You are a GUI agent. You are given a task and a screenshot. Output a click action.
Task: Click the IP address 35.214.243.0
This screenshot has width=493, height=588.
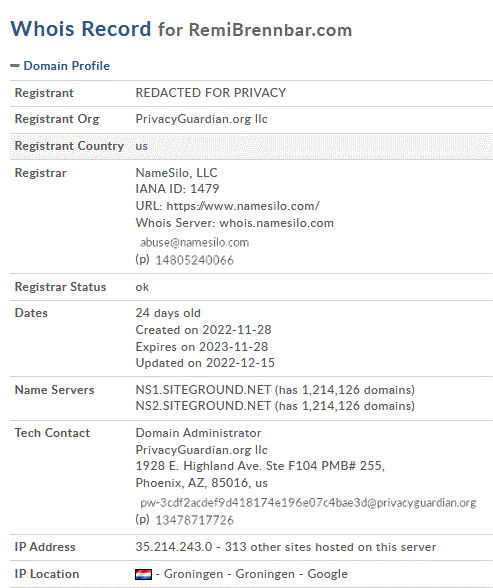[x=174, y=547]
